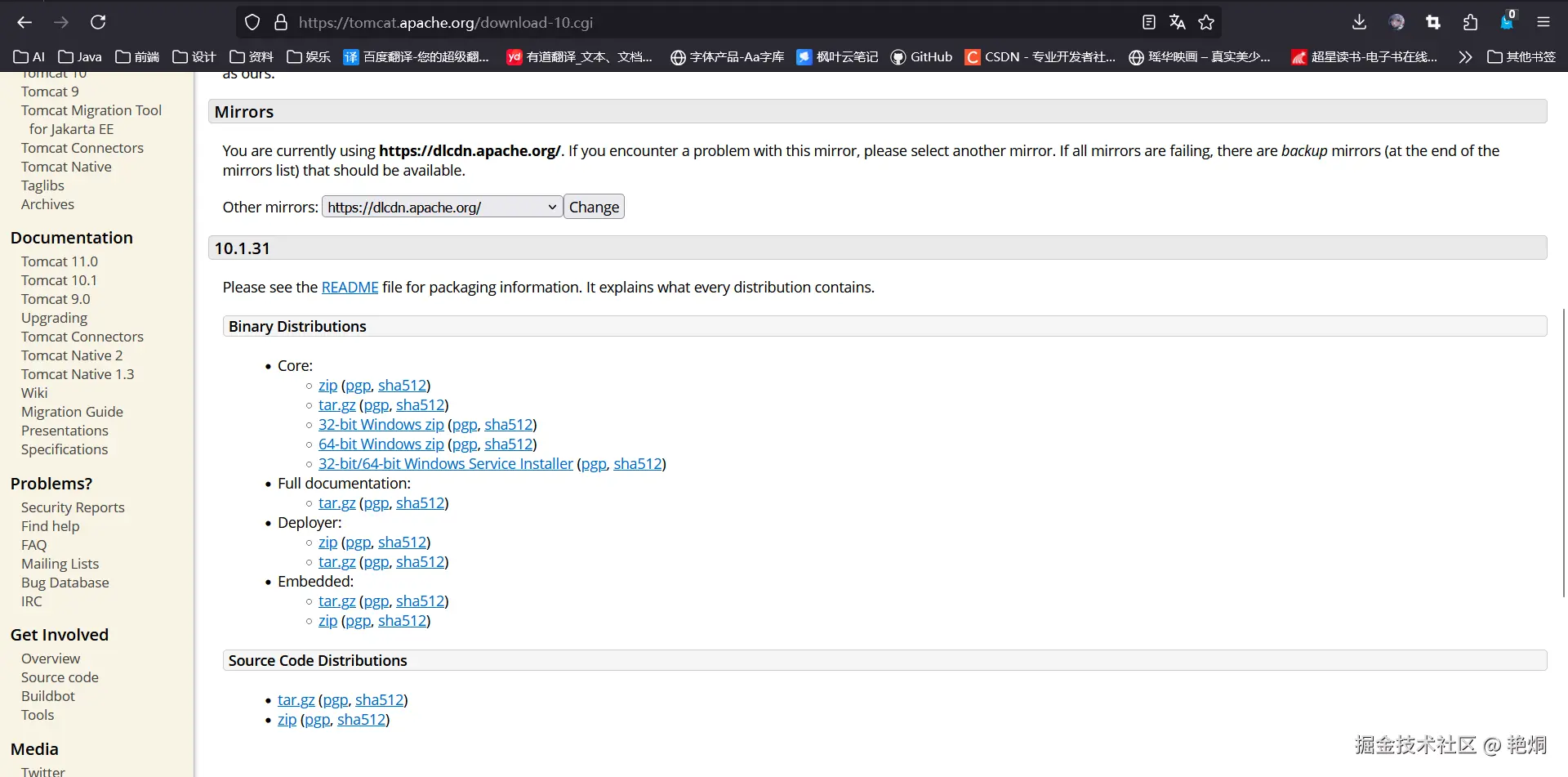
Task: Open the Java bookmarks folder
Action: [80, 56]
